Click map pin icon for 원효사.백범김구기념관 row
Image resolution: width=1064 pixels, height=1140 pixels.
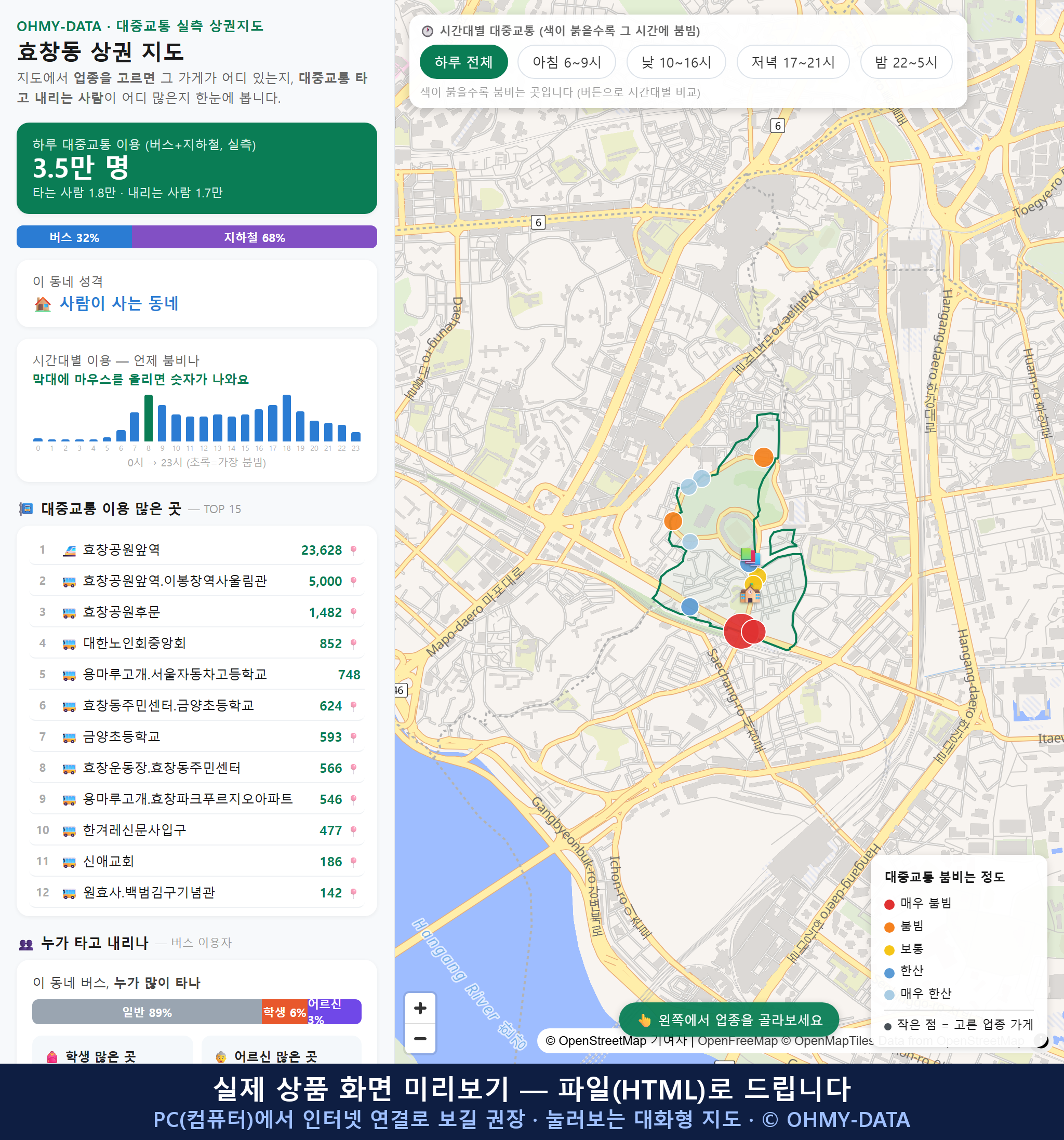point(353,893)
